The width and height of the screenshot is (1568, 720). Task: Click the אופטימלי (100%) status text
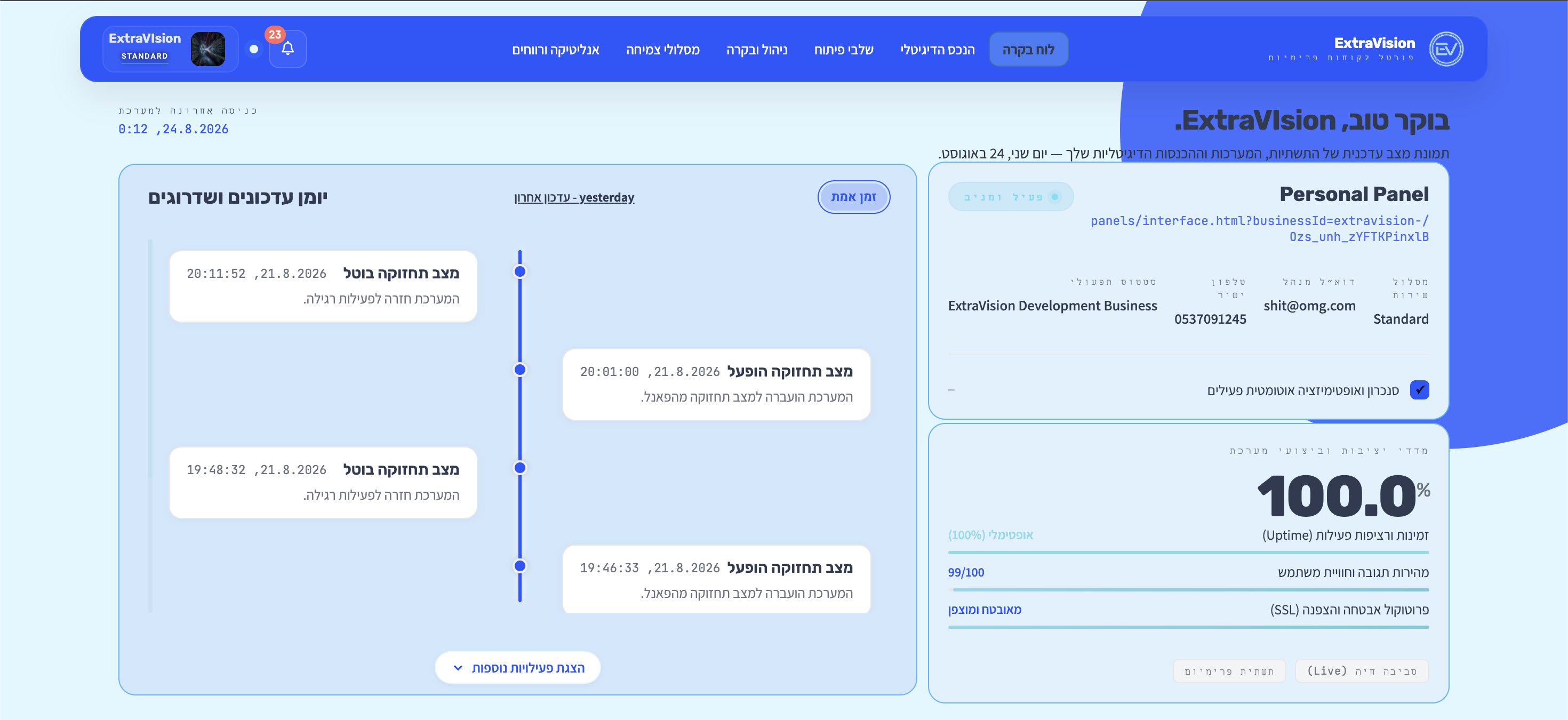coord(990,535)
